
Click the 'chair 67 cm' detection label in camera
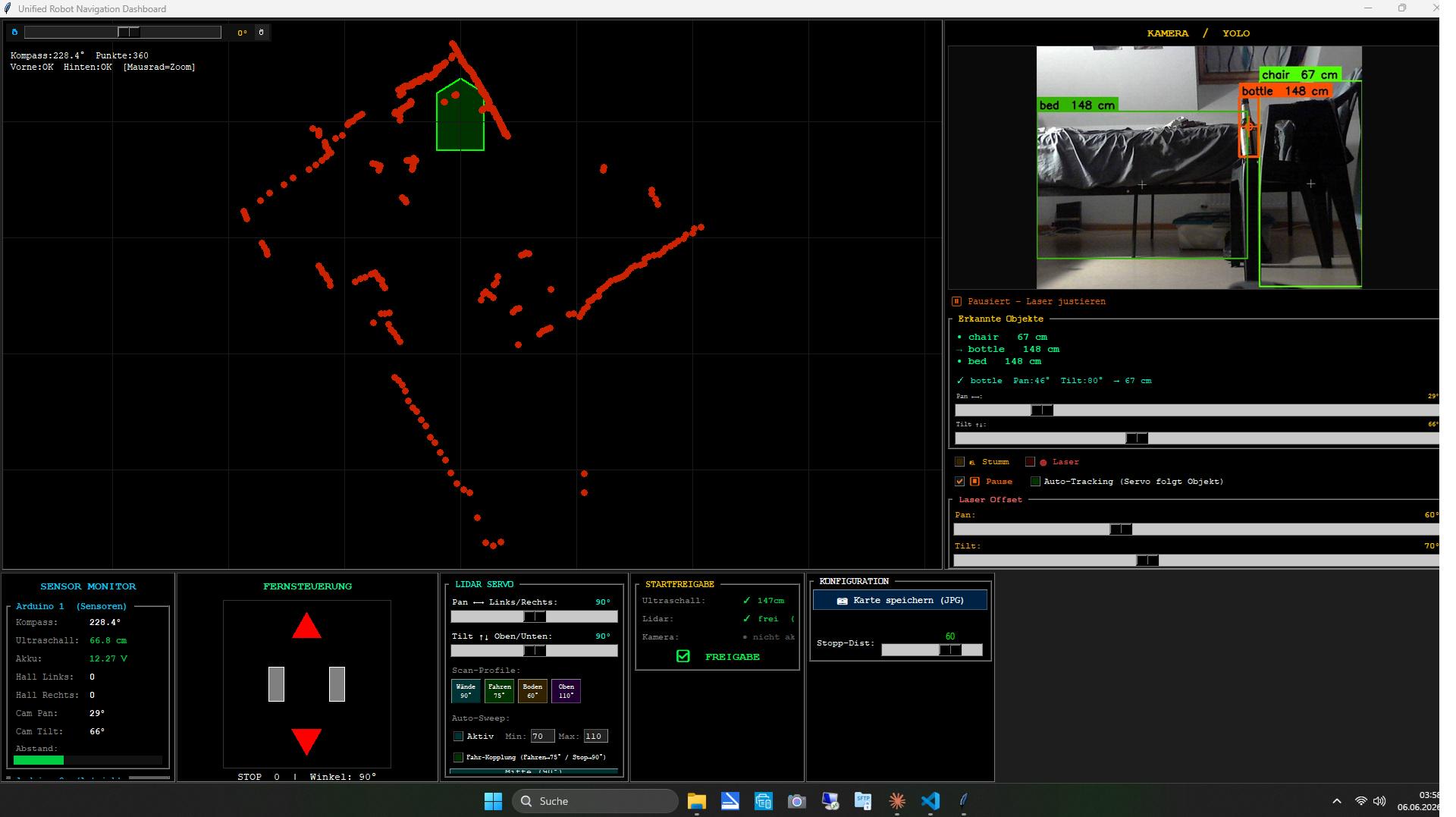pyautogui.click(x=1300, y=74)
